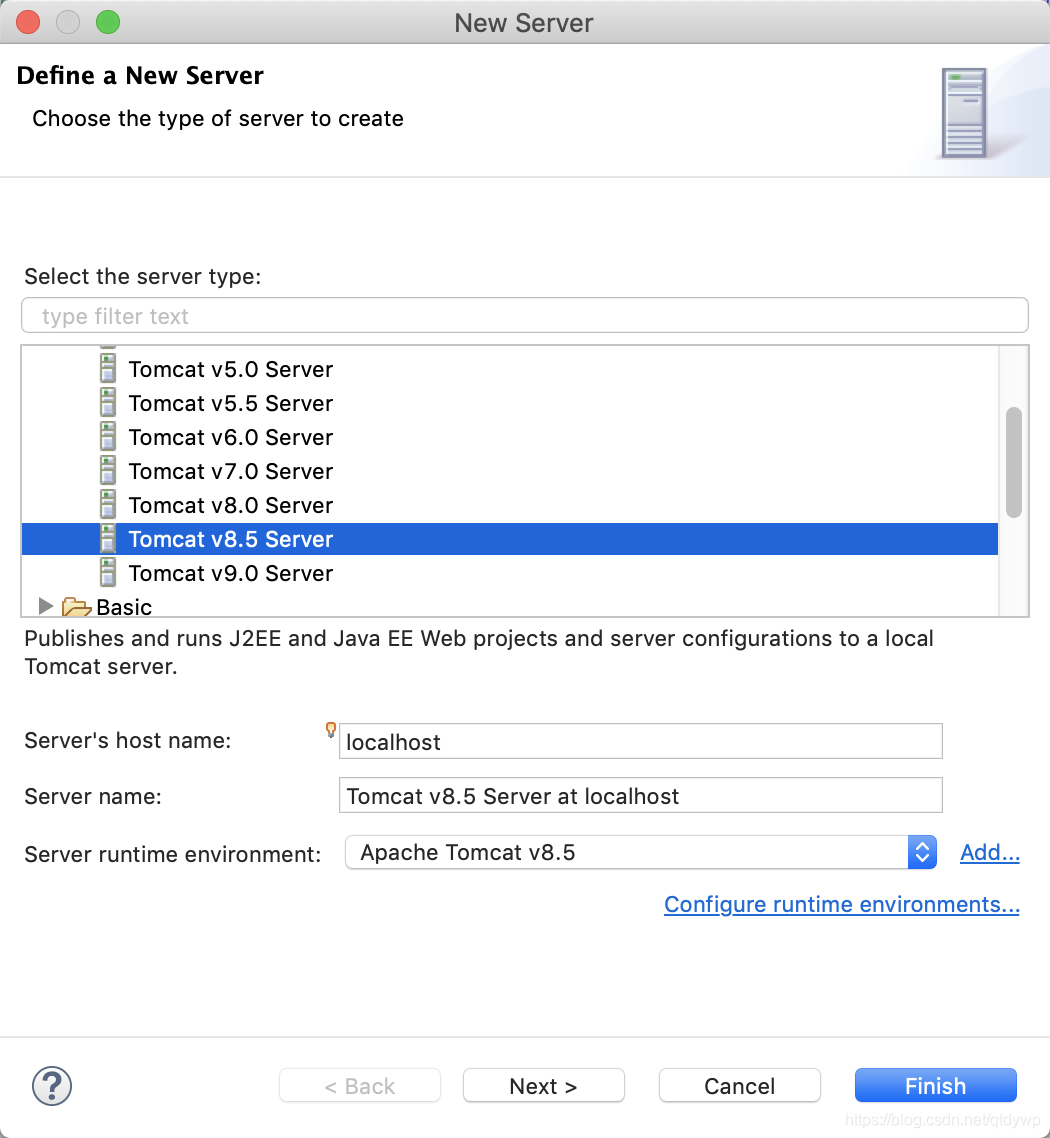Click the Add... link
The width and height of the screenshot is (1050, 1138).
point(989,852)
